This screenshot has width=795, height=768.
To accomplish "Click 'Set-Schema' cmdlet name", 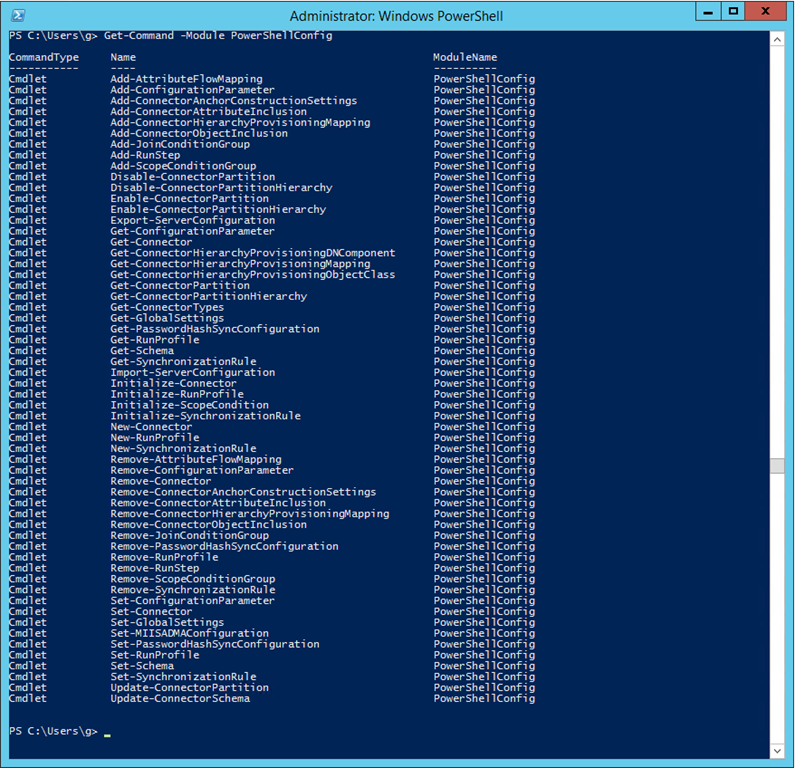I will pos(142,667).
